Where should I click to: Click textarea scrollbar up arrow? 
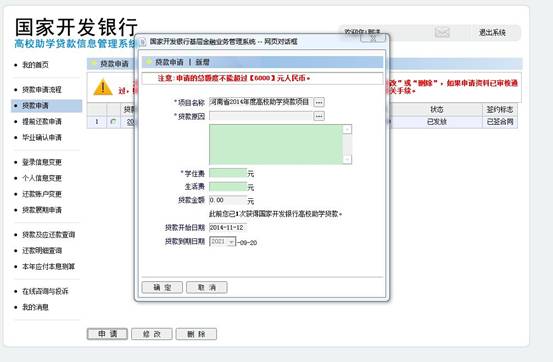[x=347, y=129]
